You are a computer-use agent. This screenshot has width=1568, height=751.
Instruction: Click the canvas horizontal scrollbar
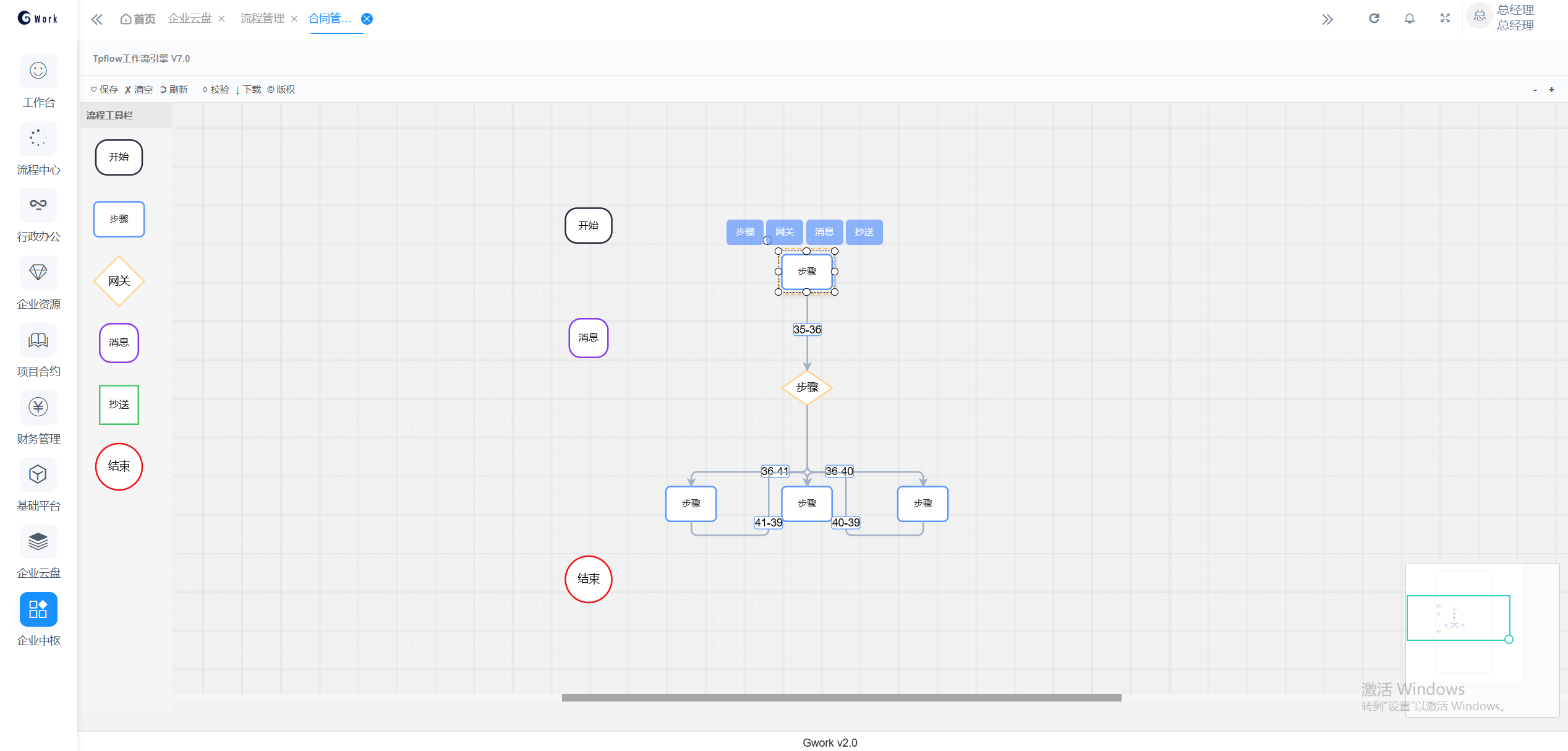(x=841, y=698)
